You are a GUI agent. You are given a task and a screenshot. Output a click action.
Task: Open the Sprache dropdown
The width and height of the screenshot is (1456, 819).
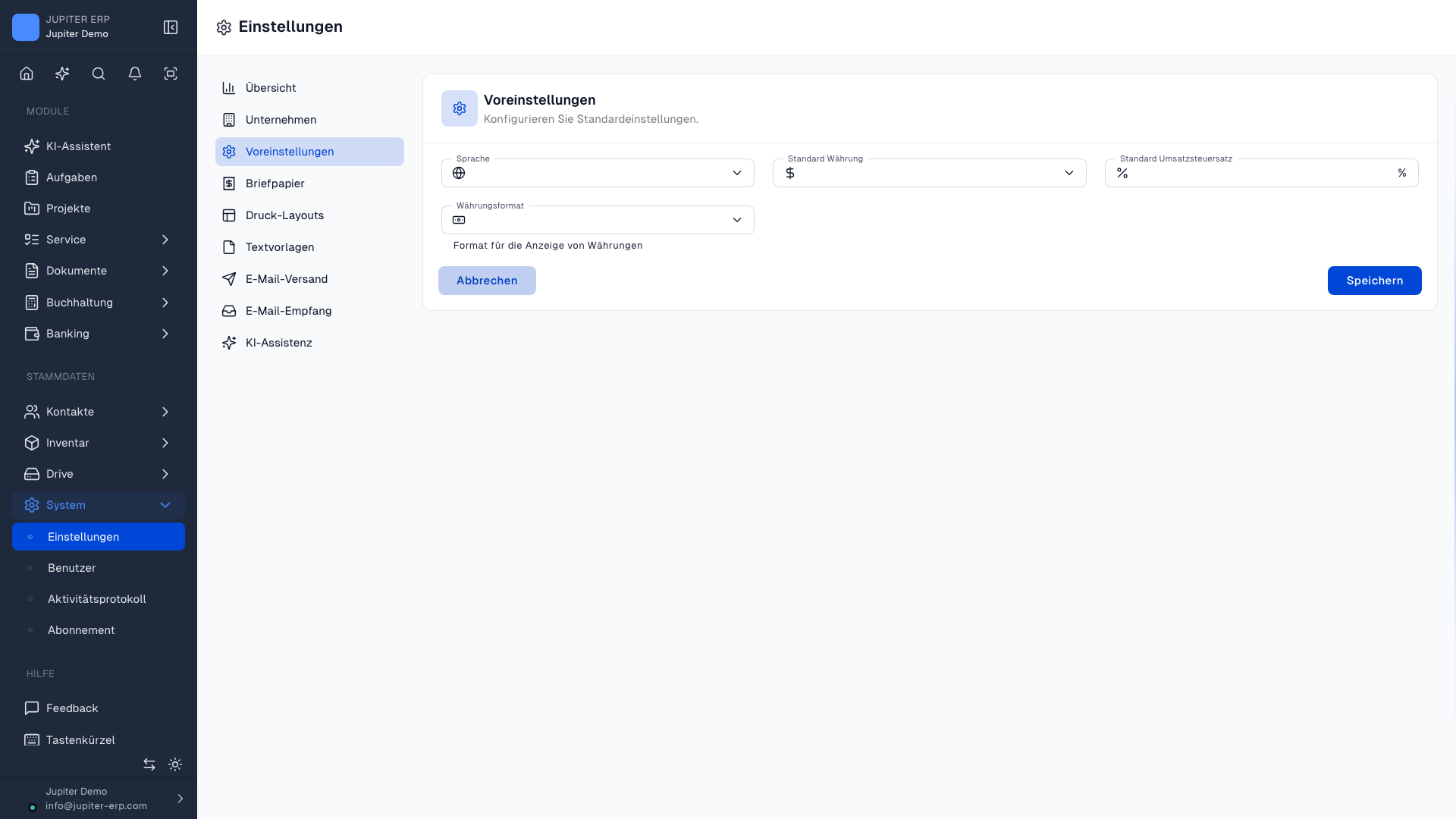pyautogui.click(x=598, y=173)
